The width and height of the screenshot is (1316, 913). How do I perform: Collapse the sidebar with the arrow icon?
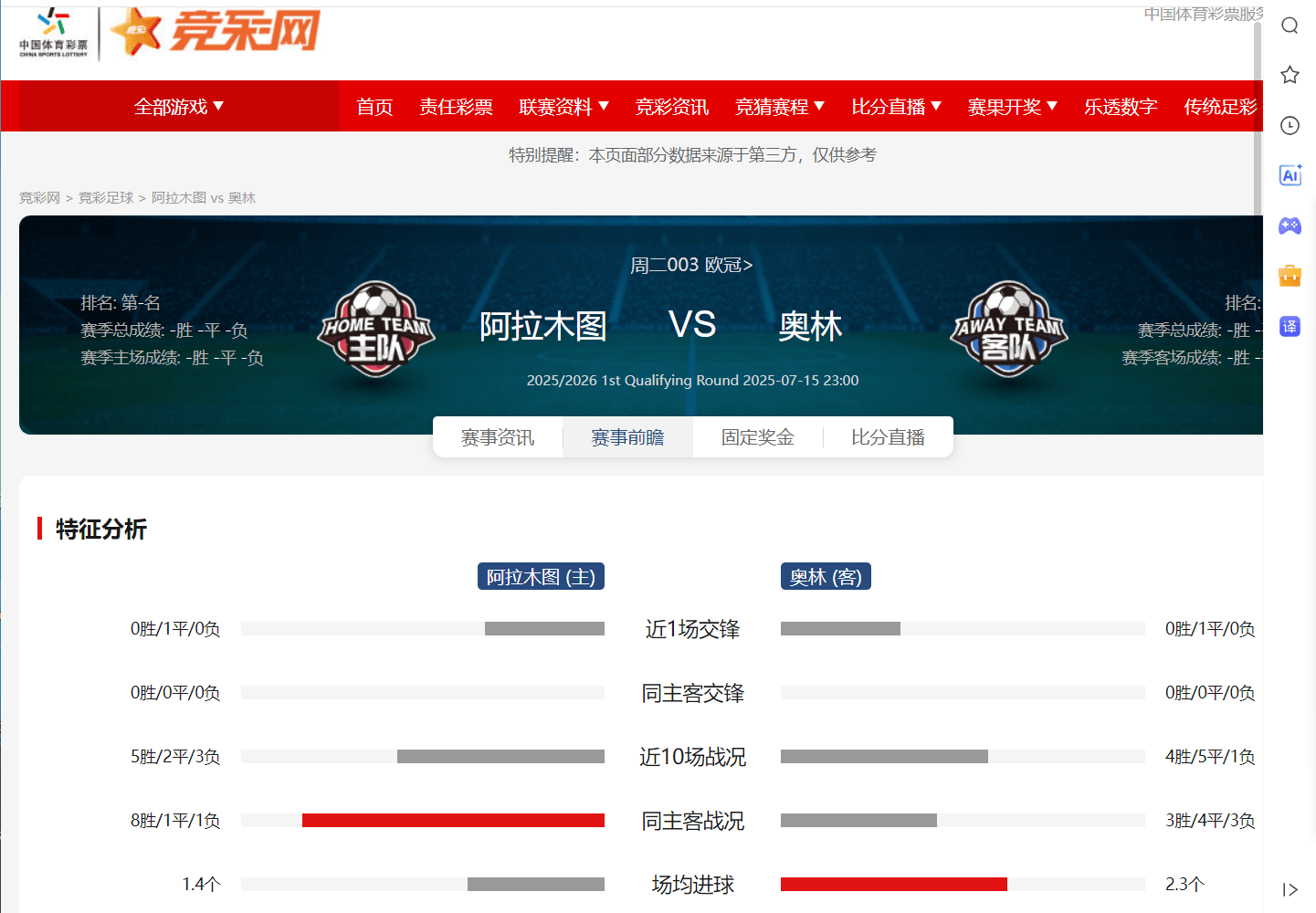pos(1290,889)
